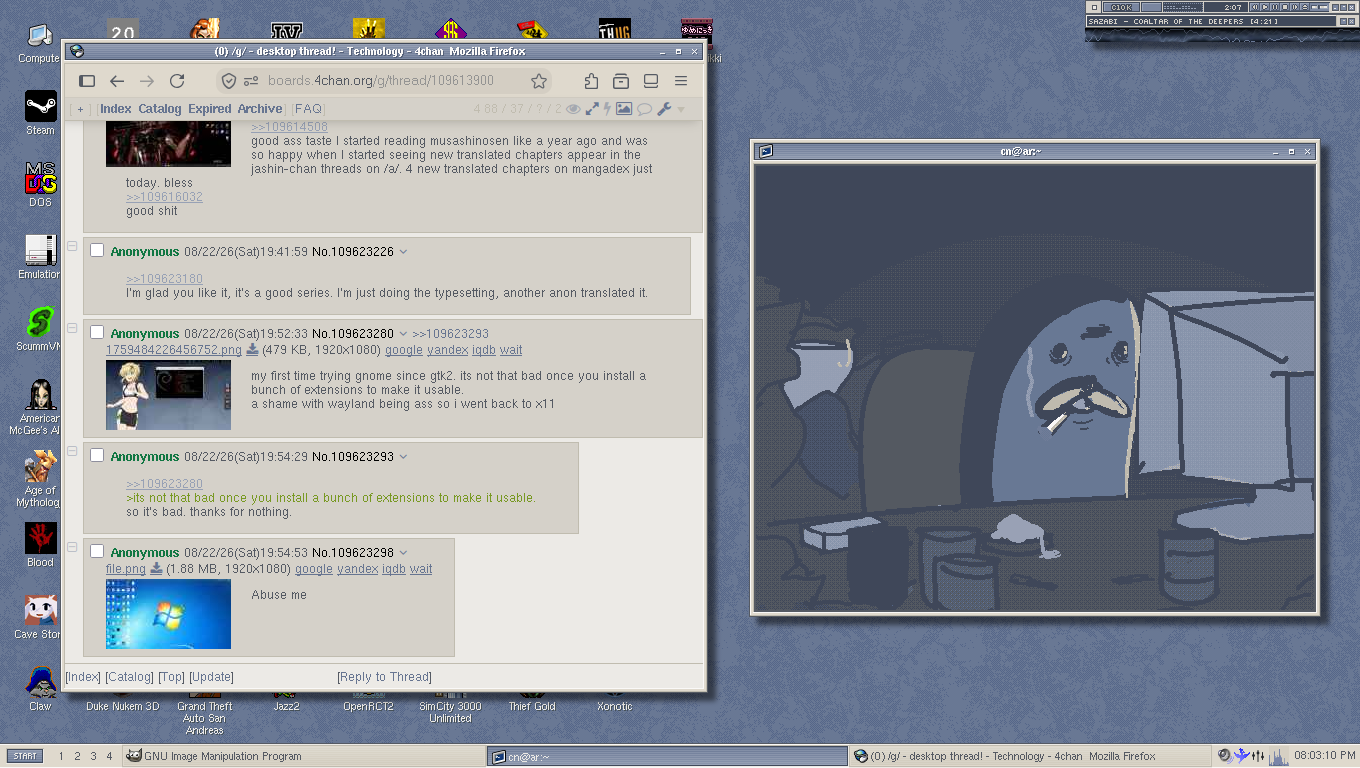Image resolution: width=1360 pixels, height=768 pixels.
Task: Go forward one page in Firefox
Action: point(147,81)
